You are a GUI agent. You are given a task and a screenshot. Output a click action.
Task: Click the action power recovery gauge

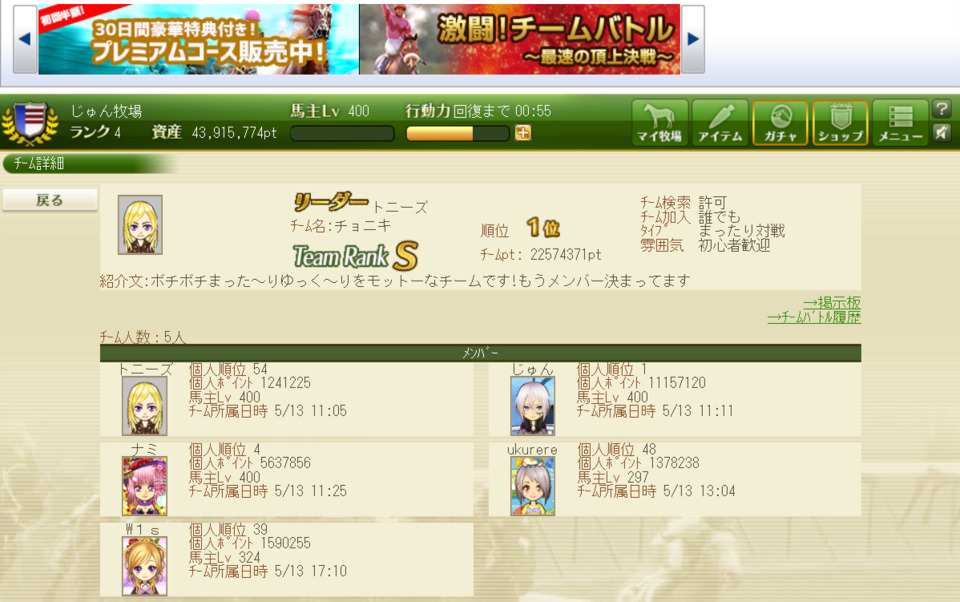pyautogui.click(x=458, y=133)
